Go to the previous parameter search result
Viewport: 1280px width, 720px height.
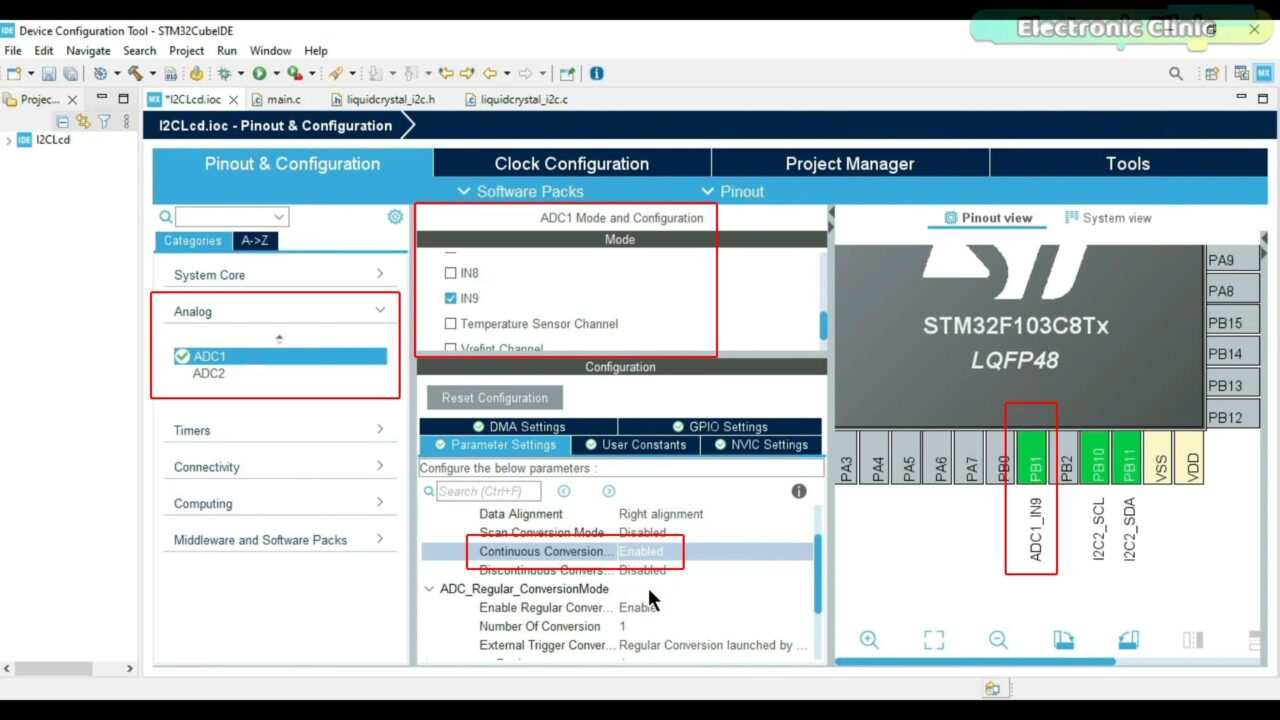click(564, 491)
